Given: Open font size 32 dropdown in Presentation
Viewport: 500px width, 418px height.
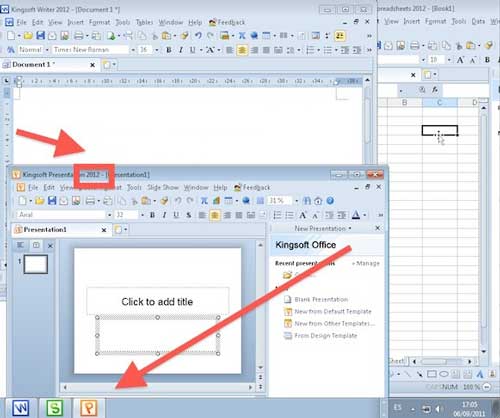Looking at the screenshot, I should [x=142, y=215].
